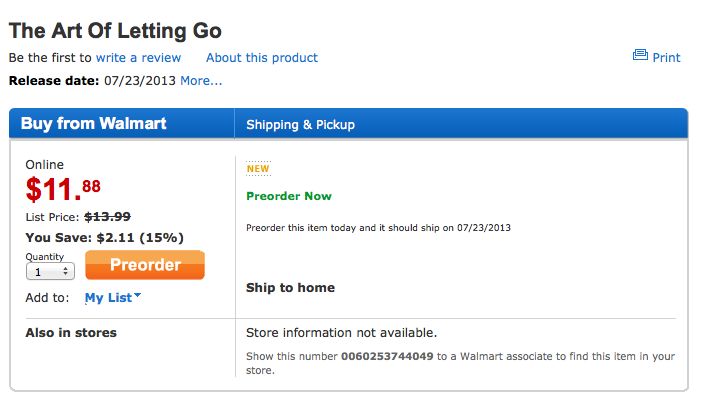Click the store number 0060253744049
The height and width of the screenshot is (400, 707).
point(388,355)
